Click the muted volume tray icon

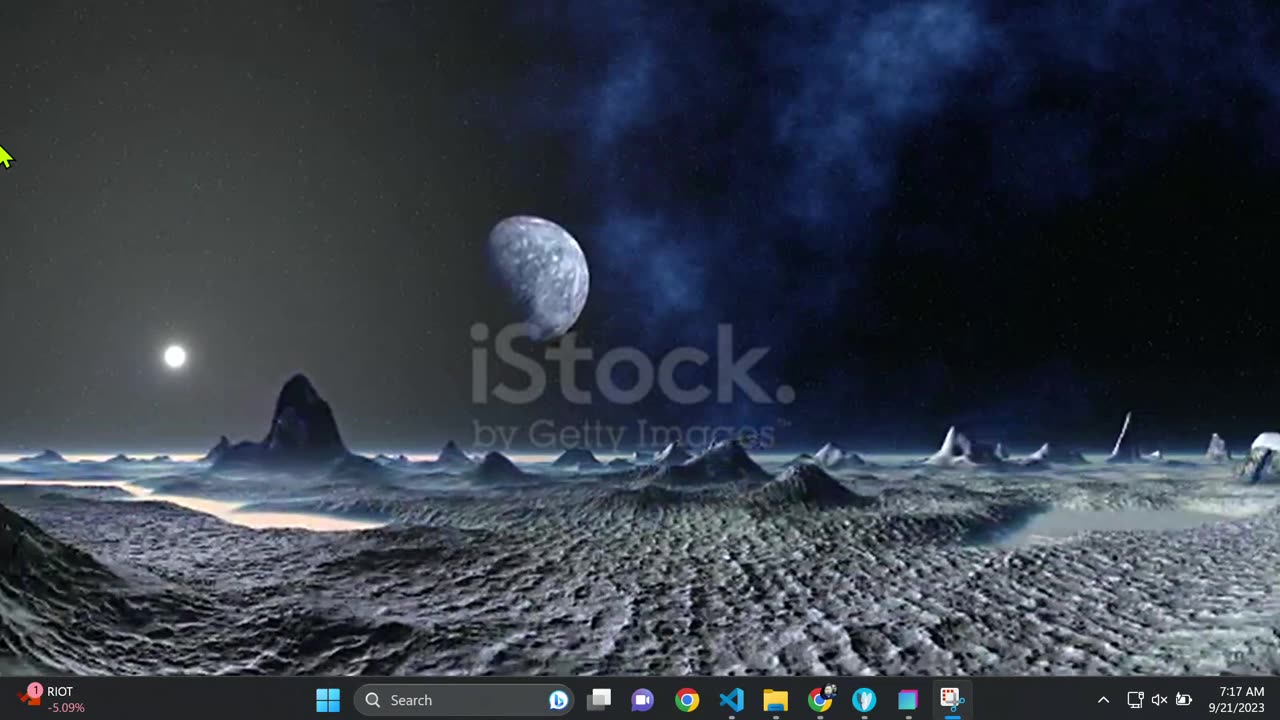tap(1159, 700)
